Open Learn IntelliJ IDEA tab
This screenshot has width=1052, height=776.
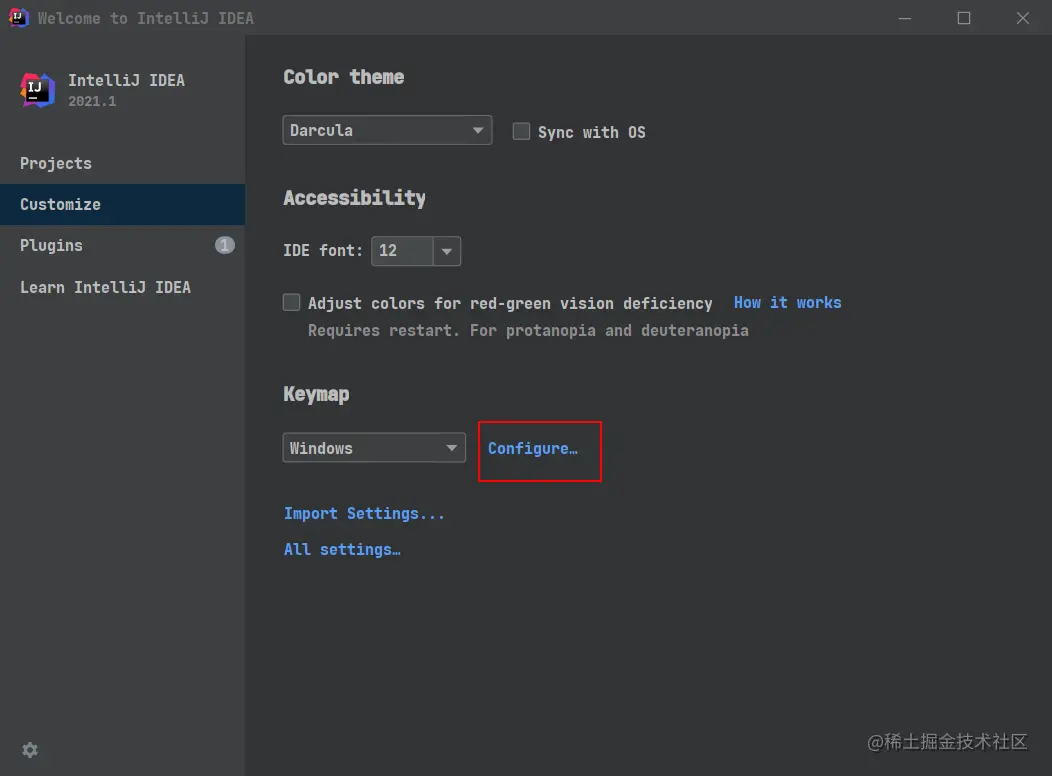point(122,287)
